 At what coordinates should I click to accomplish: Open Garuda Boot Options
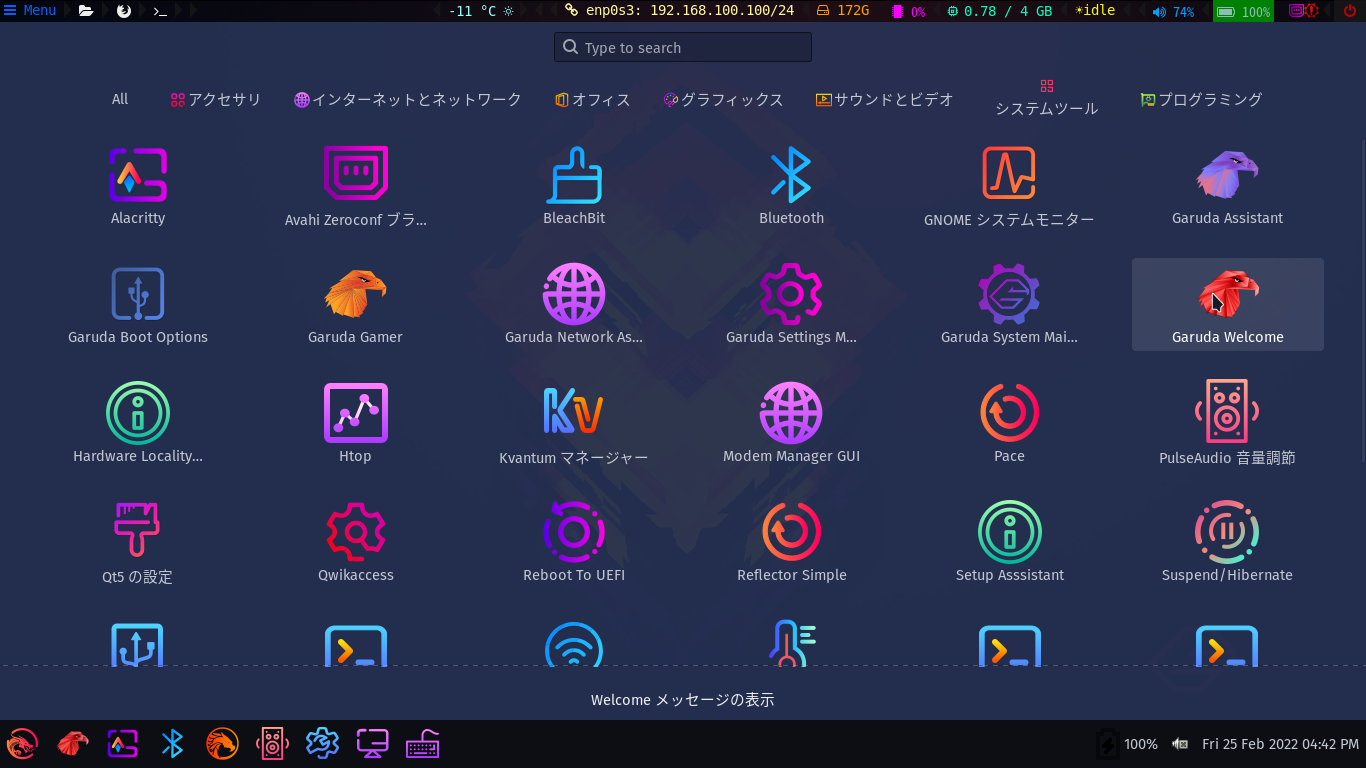coord(138,305)
